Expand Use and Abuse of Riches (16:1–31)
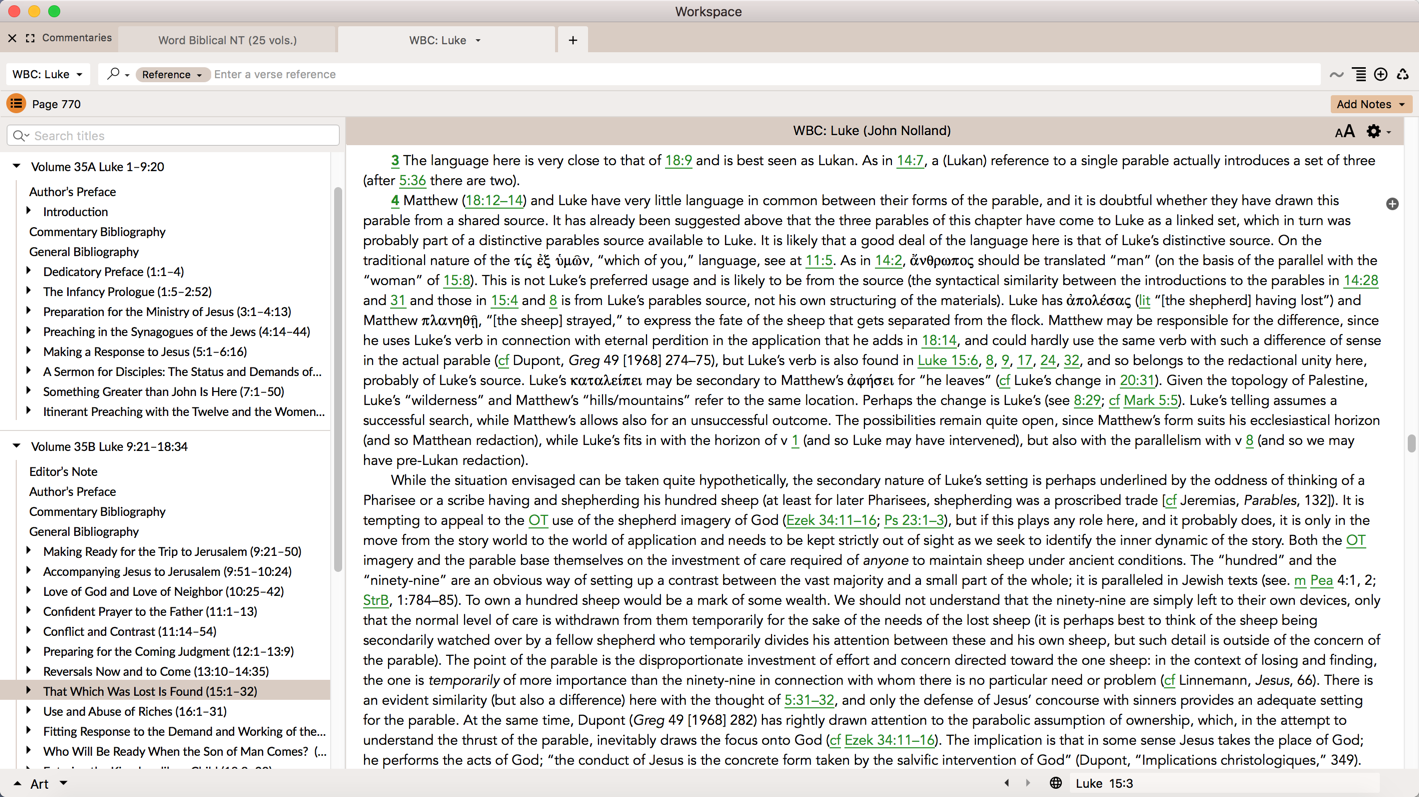 (29, 711)
